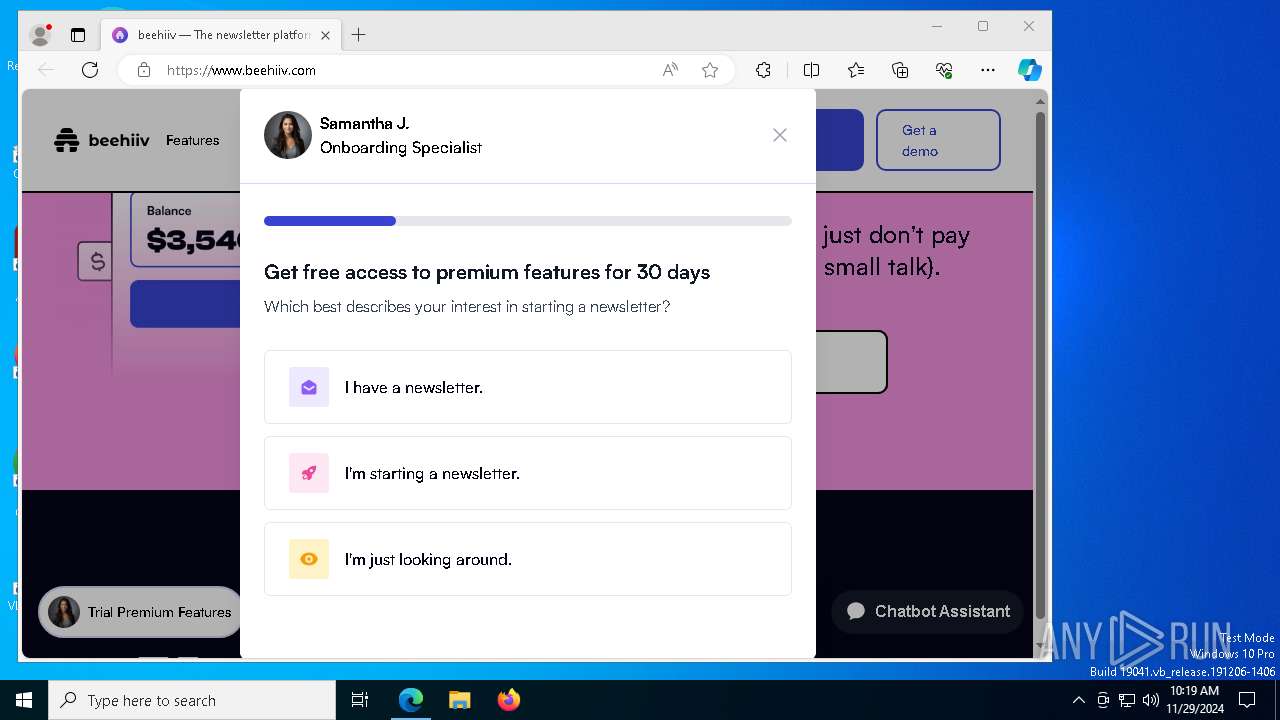Open the Features menu on beehiiv

(x=192, y=140)
